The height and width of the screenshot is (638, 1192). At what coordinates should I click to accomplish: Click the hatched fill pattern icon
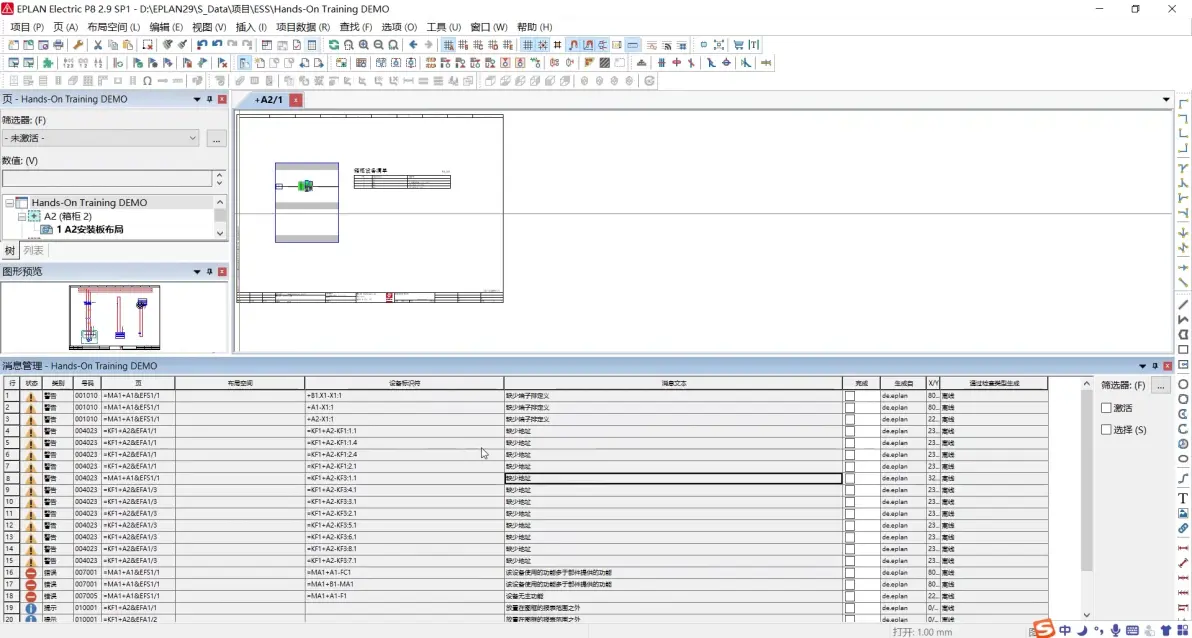point(604,63)
